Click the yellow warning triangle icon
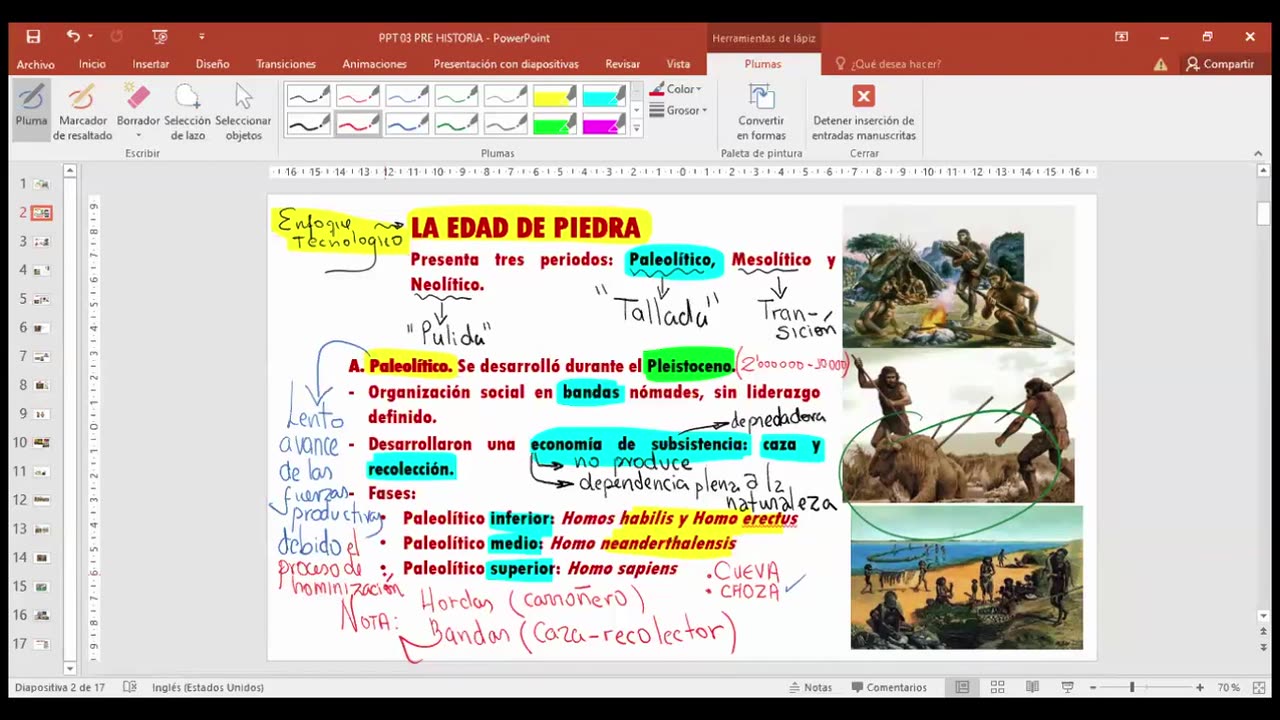 tap(1160, 64)
